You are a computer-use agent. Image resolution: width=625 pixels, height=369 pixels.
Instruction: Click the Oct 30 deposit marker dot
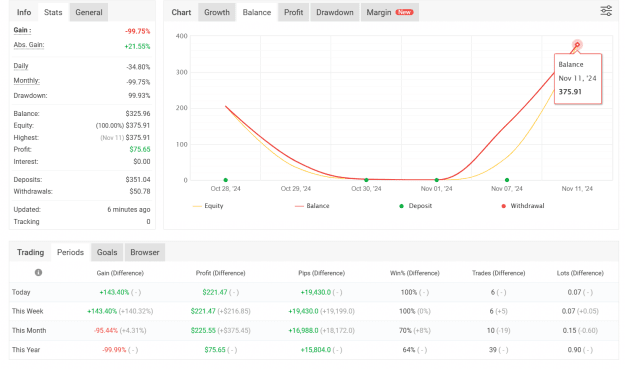366,180
